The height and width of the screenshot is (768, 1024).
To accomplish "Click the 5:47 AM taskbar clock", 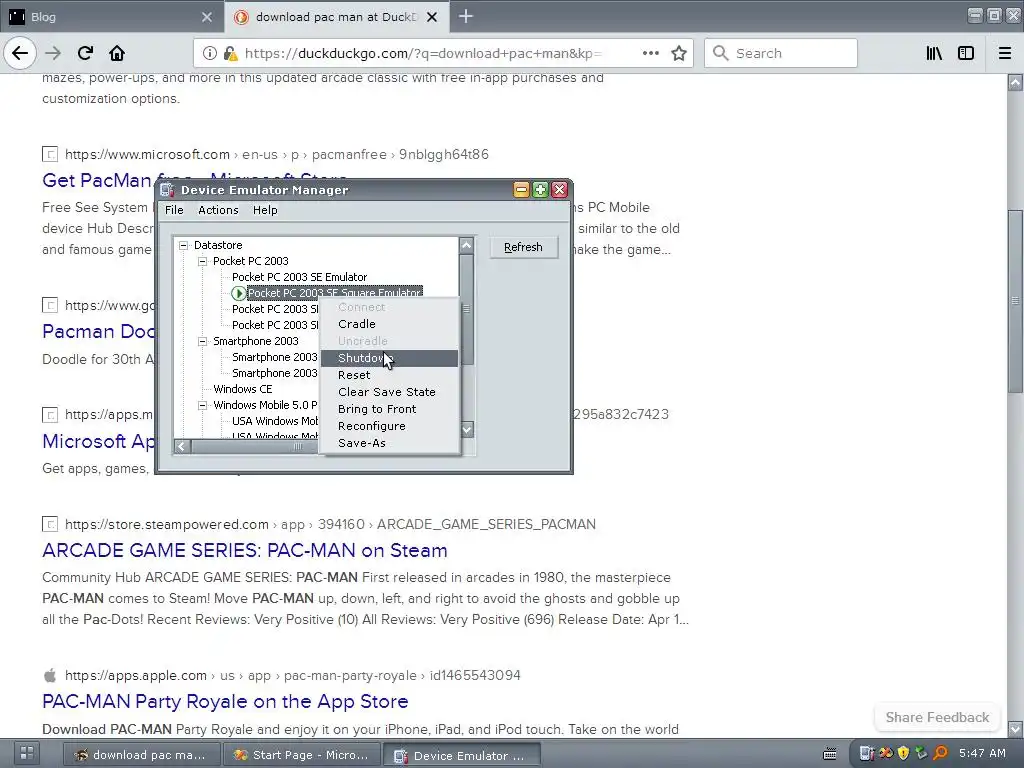I will (x=982, y=753).
